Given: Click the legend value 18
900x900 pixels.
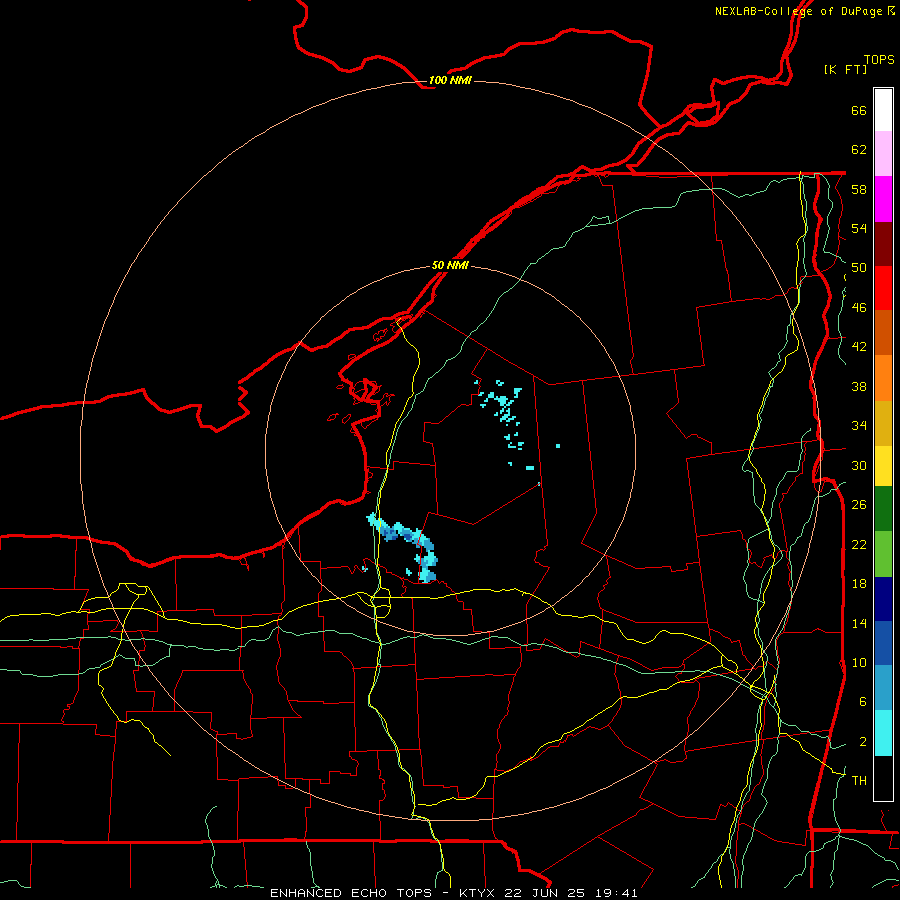Looking at the screenshot, I should 859,584.
